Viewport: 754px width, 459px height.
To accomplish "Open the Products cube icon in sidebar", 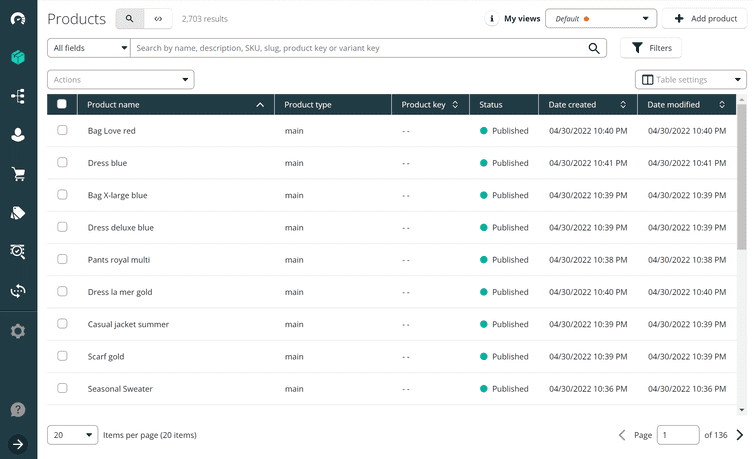I will pos(18,57).
